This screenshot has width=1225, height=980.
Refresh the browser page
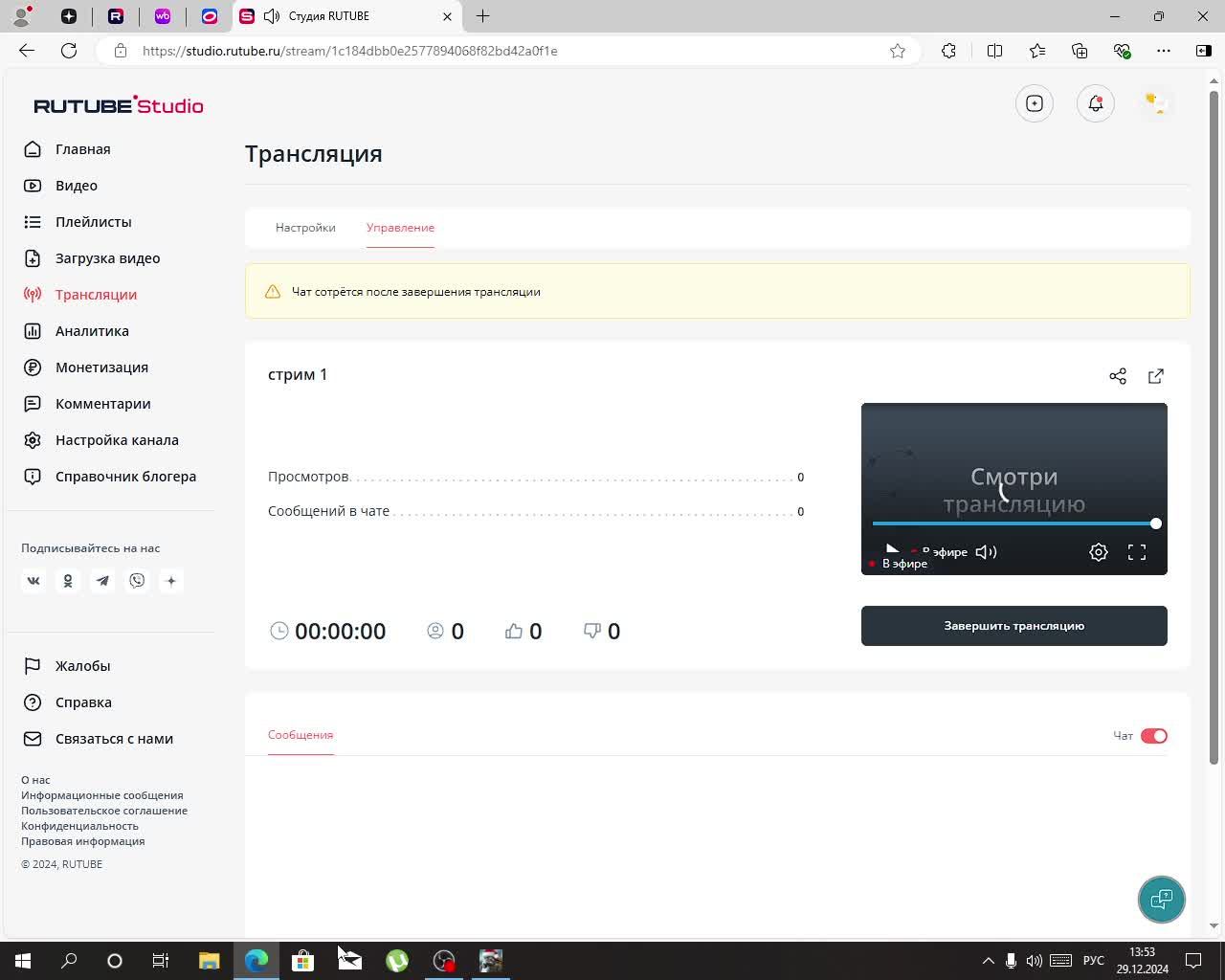pos(69,51)
